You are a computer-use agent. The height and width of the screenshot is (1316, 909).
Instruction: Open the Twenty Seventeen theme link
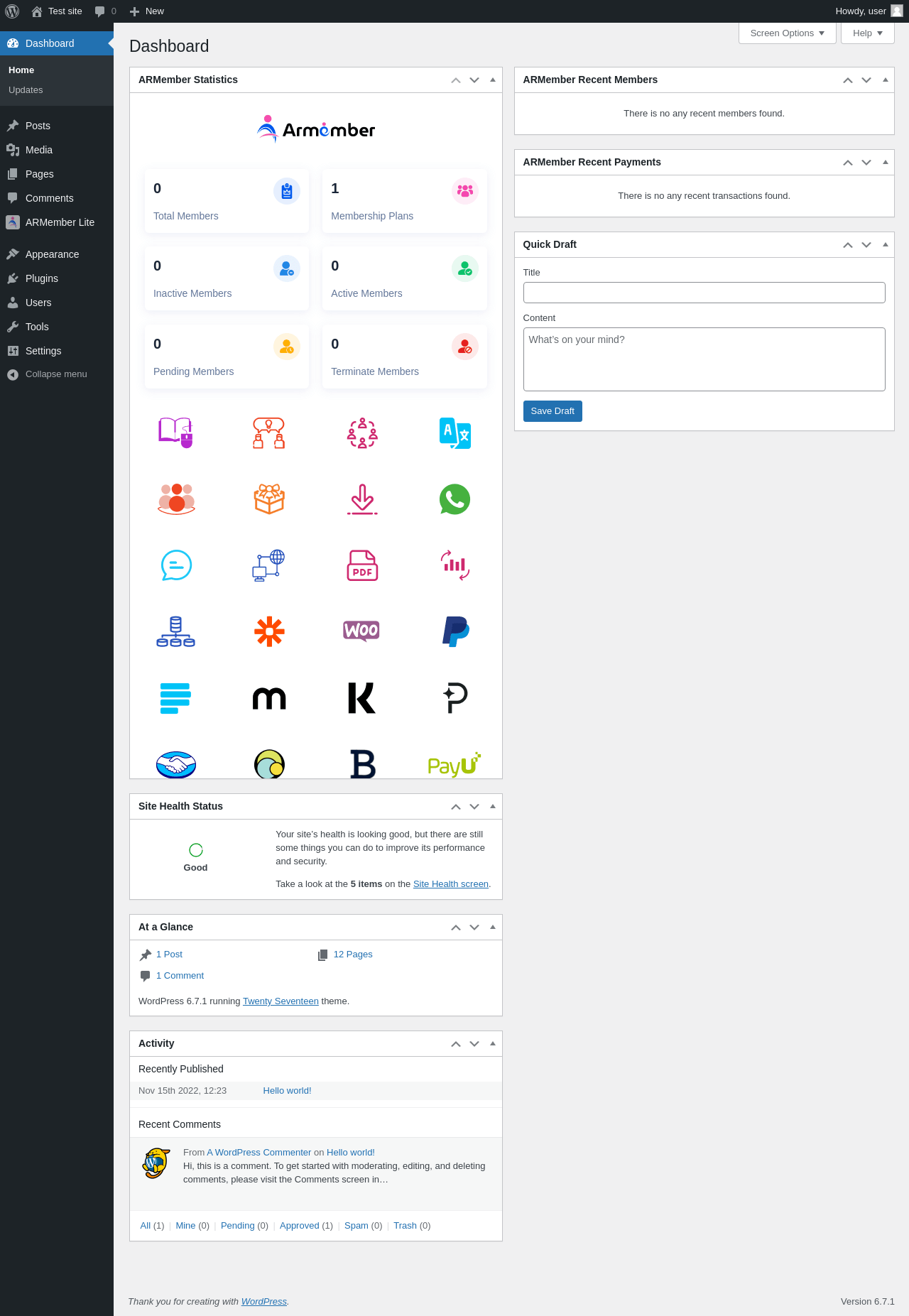[x=281, y=1001]
